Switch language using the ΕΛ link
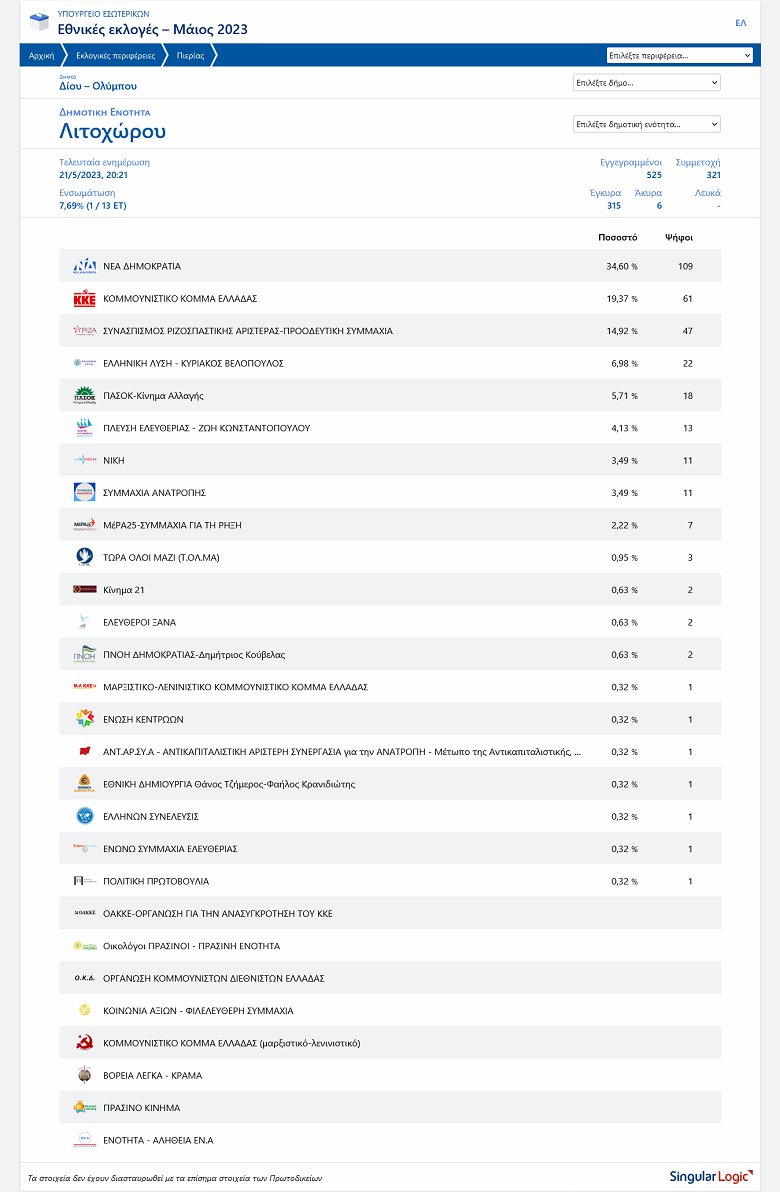Screen dimensions: 780x1192 tap(741, 22)
